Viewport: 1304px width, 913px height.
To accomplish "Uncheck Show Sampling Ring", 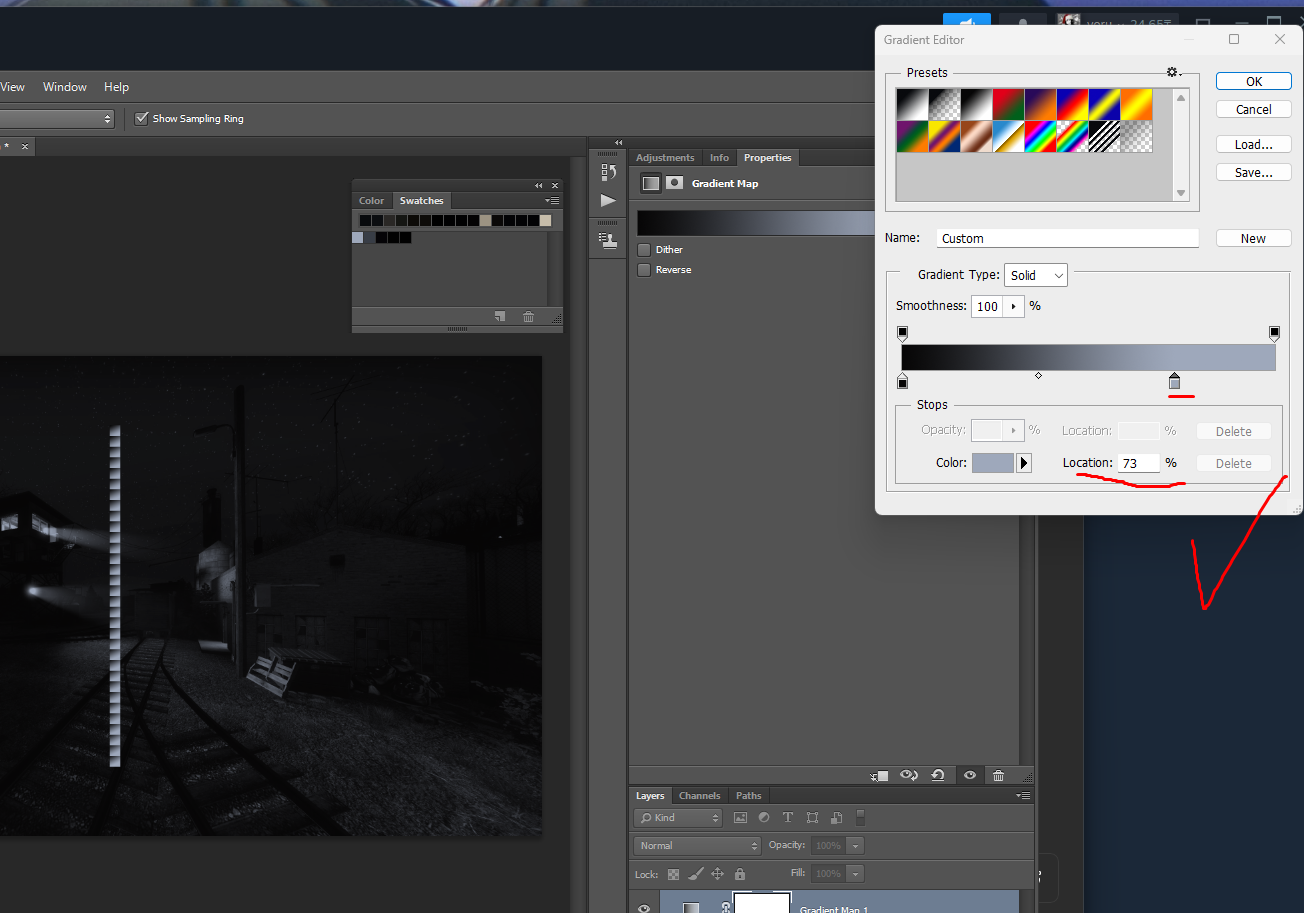I will tap(142, 119).
